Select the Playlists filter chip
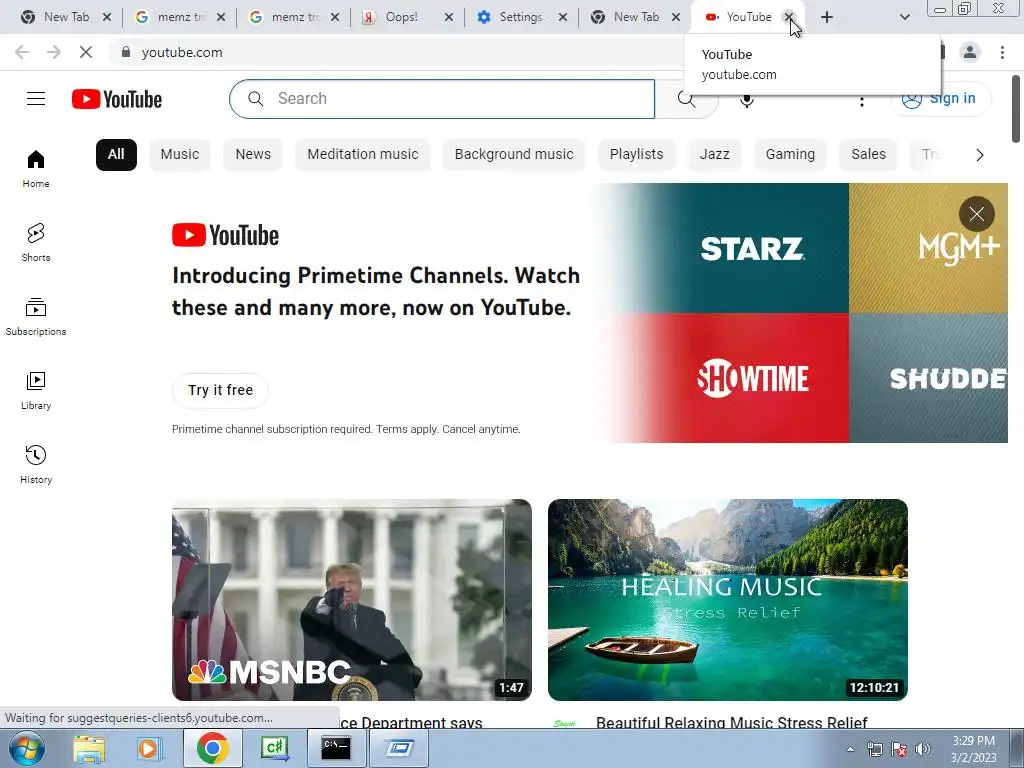 tap(636, 155)
